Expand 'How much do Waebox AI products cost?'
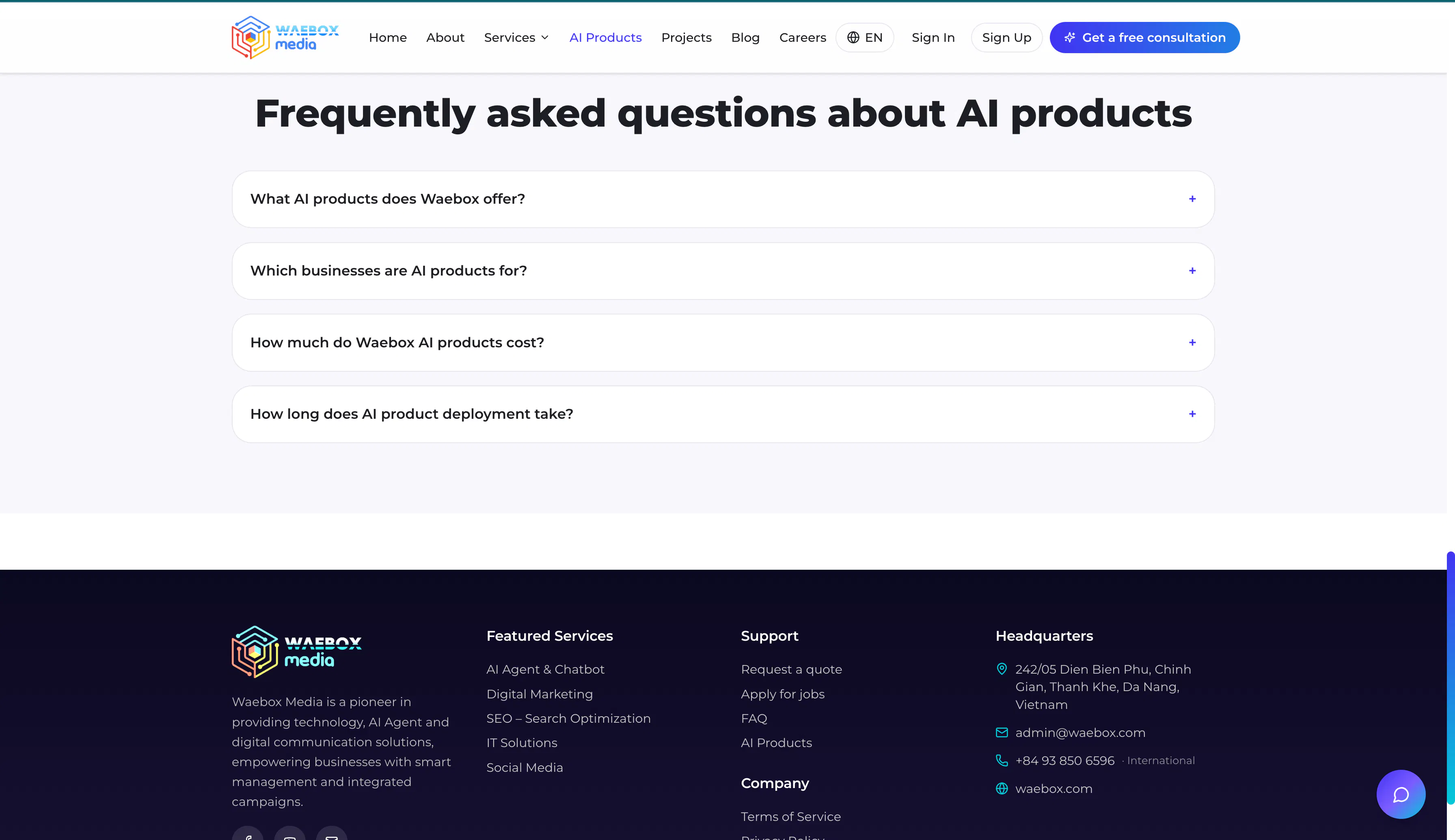The image size is (1455, 840). [x=723, y=342]
